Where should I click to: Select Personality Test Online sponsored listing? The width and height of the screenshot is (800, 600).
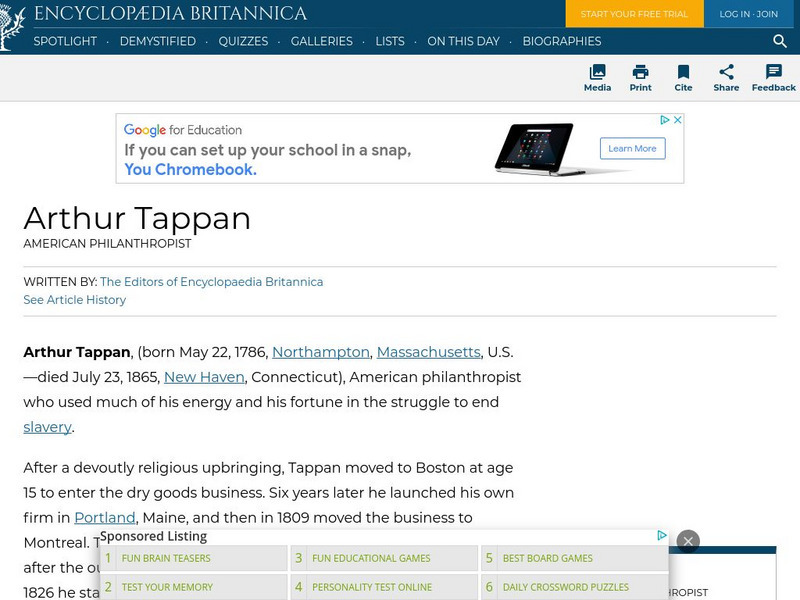[385, 587]
